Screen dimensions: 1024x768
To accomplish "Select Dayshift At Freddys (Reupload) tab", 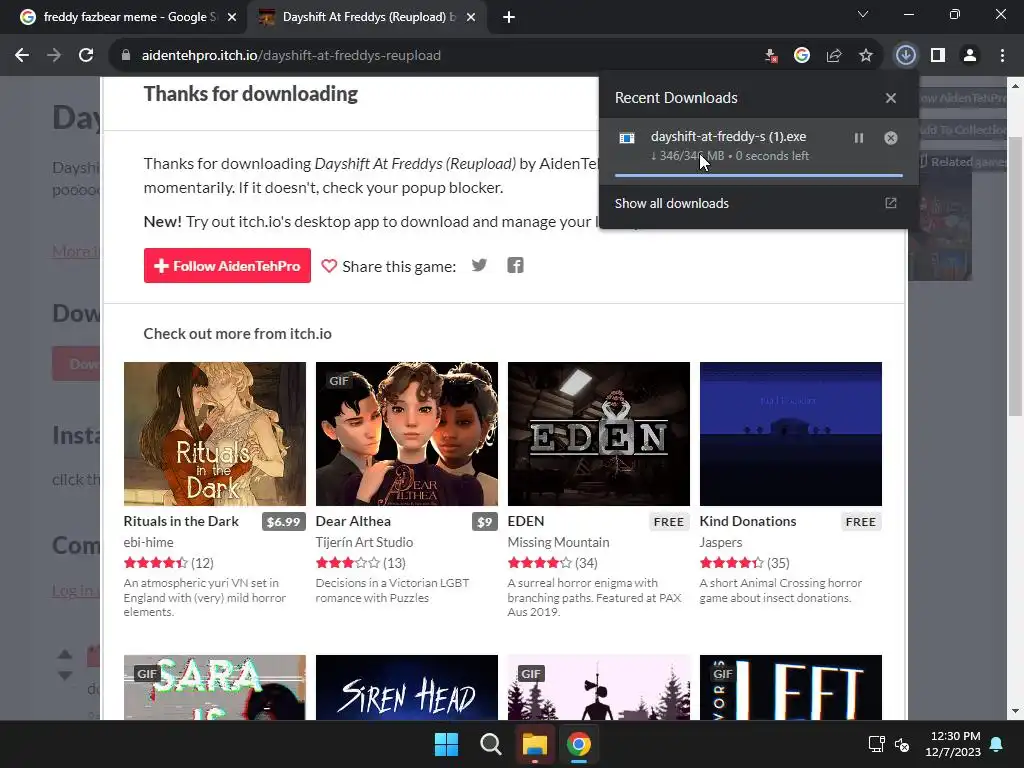I will [x=366, y=18].
